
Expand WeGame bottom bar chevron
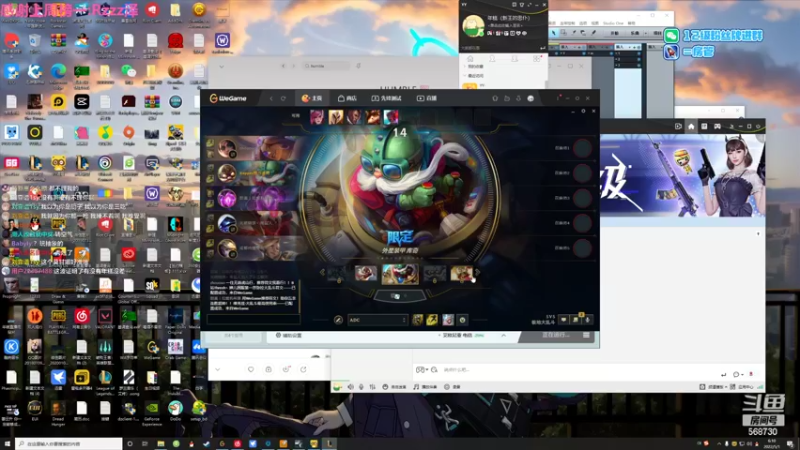click(504, 335)
